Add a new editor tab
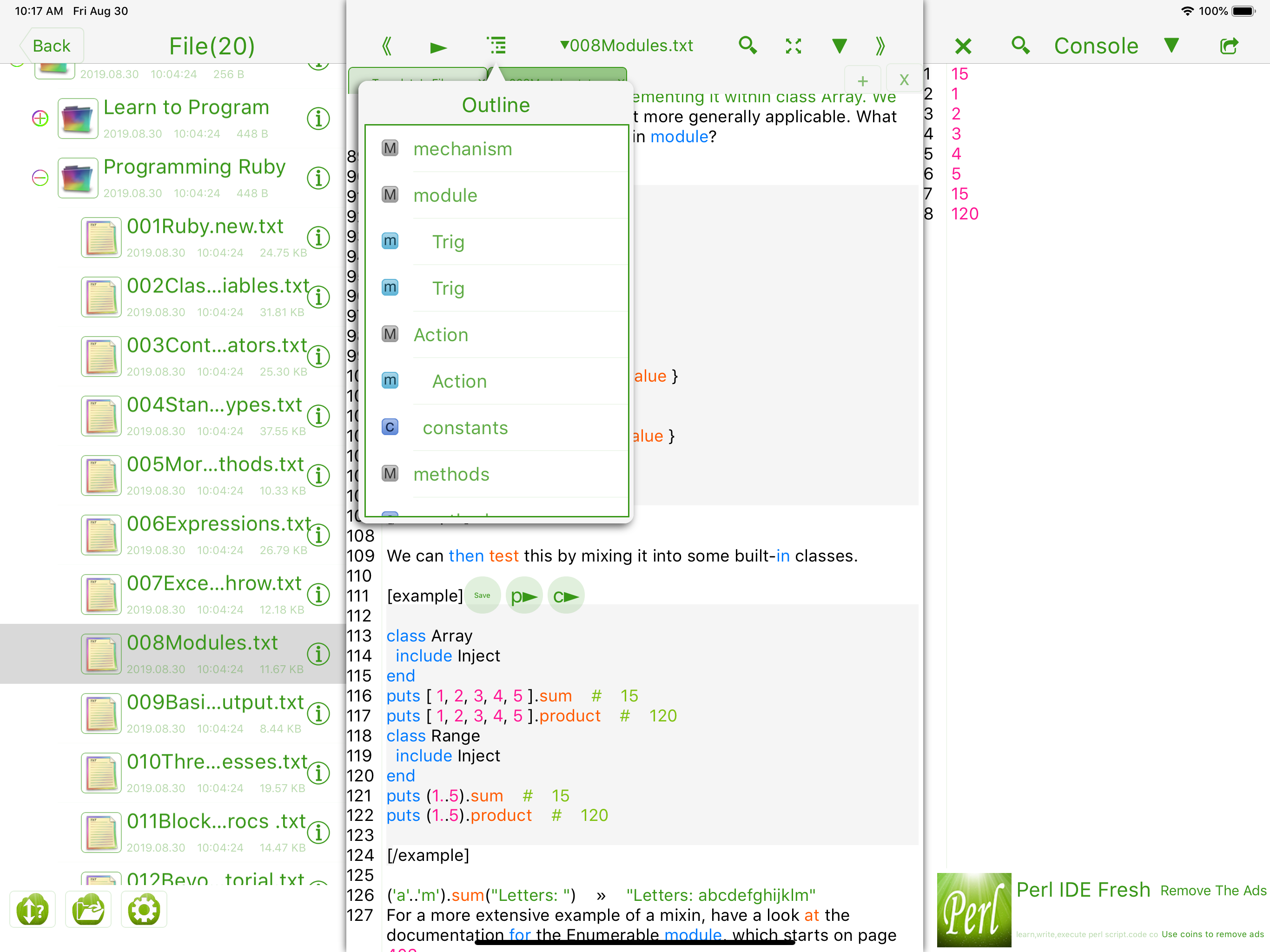 pyautogui.click(x=862, y=80)
